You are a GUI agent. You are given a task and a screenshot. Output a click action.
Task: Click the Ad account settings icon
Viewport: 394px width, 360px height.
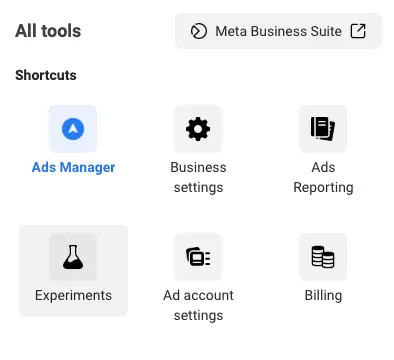[x=198, y=257]
